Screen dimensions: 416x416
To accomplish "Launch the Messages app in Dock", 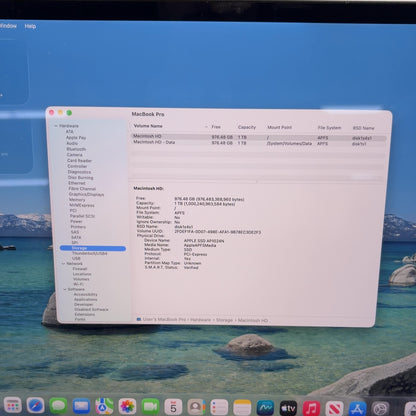I will pos(58,406).
